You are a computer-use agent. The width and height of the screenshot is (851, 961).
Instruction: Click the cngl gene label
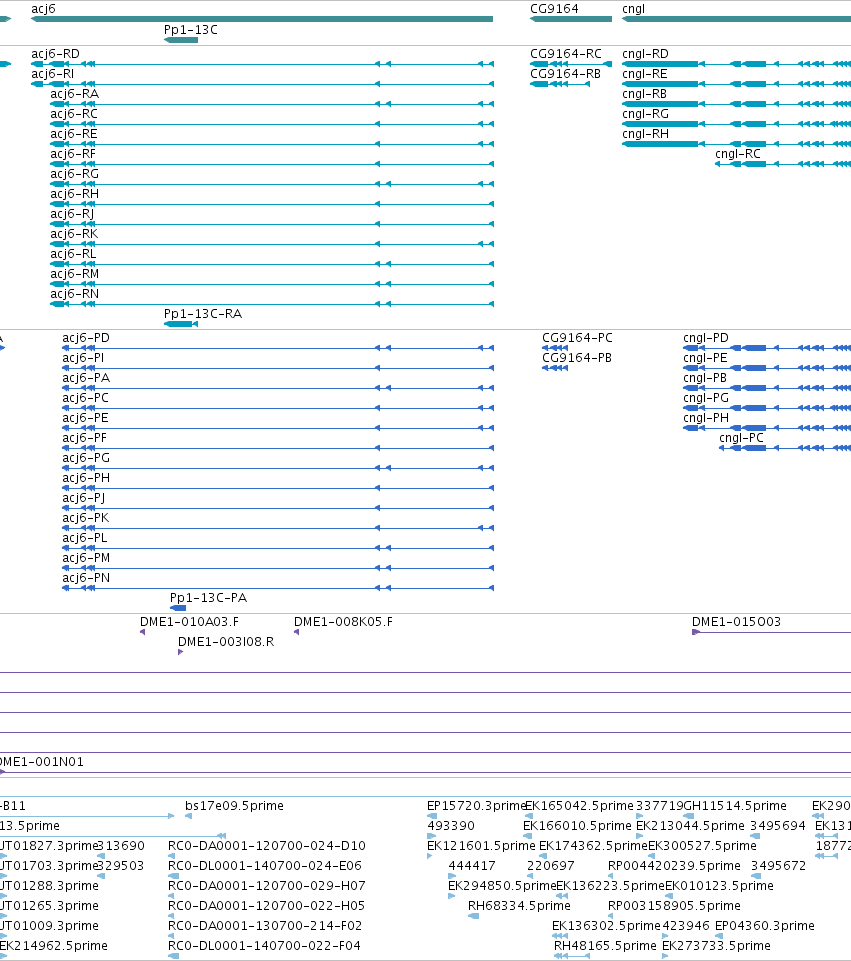coord(634,9)
